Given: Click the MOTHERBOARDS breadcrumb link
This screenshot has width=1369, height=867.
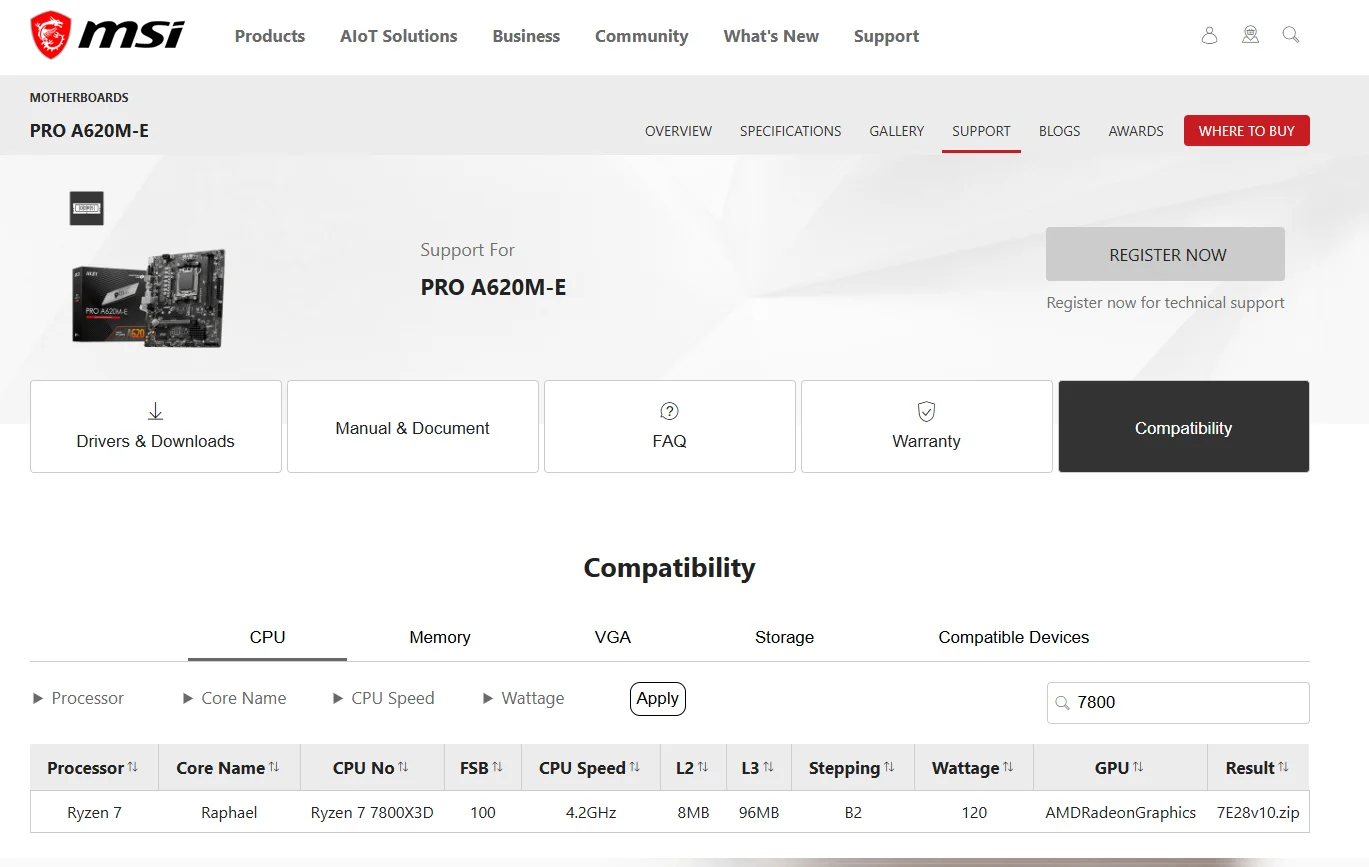Looking at the screenshot, I should (x=79, y=98).
